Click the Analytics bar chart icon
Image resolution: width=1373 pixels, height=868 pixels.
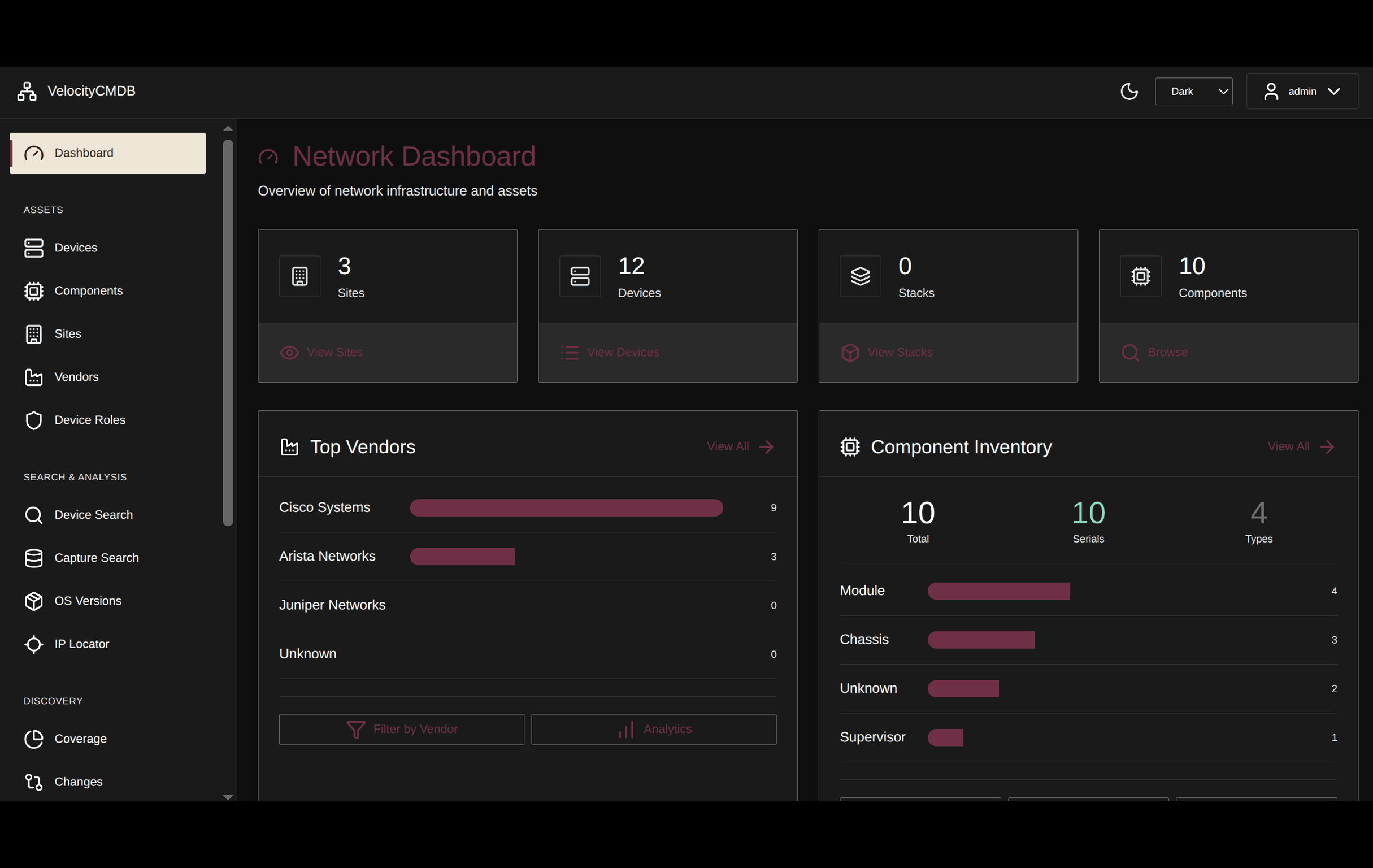coord(625,730)
